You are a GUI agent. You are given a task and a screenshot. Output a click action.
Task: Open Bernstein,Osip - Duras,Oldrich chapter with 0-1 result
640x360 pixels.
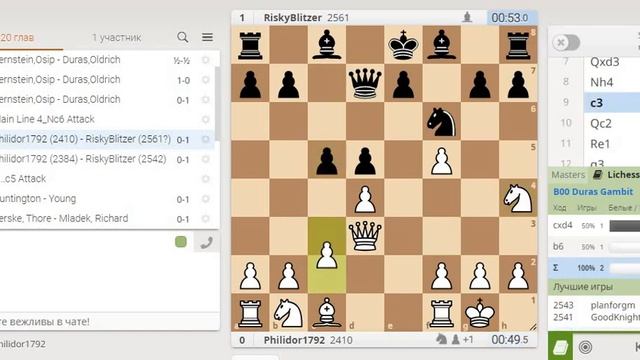(x=107, y=100)
